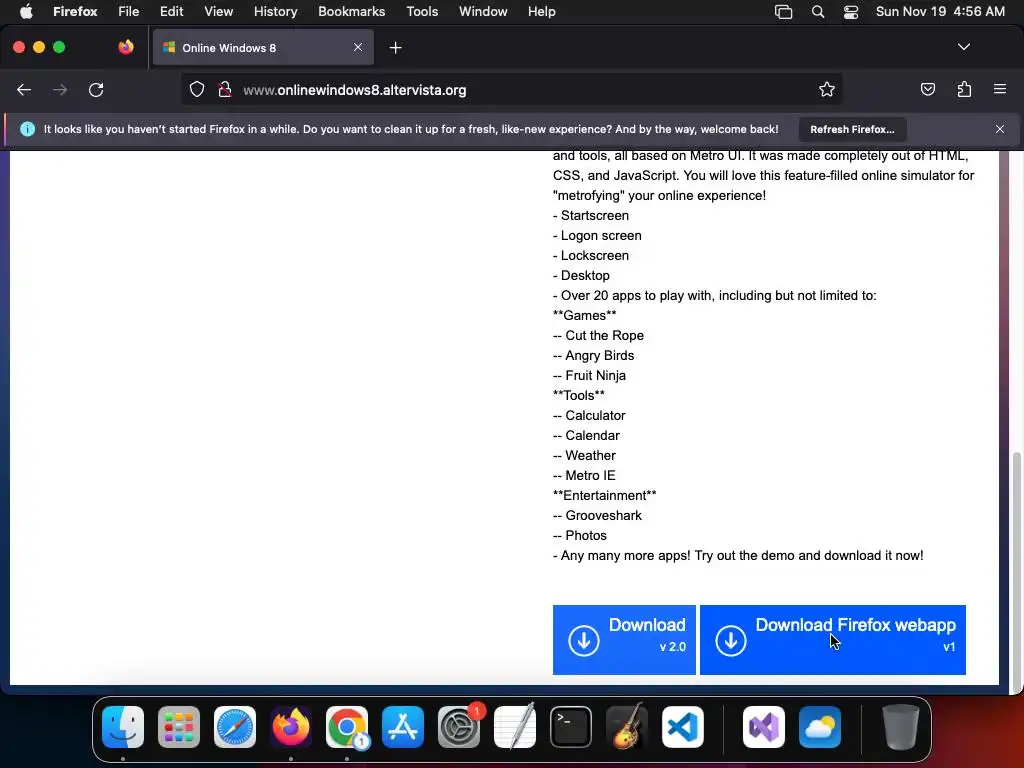
Task: Click the info icon in notification bar
Action: click(27, 129)
